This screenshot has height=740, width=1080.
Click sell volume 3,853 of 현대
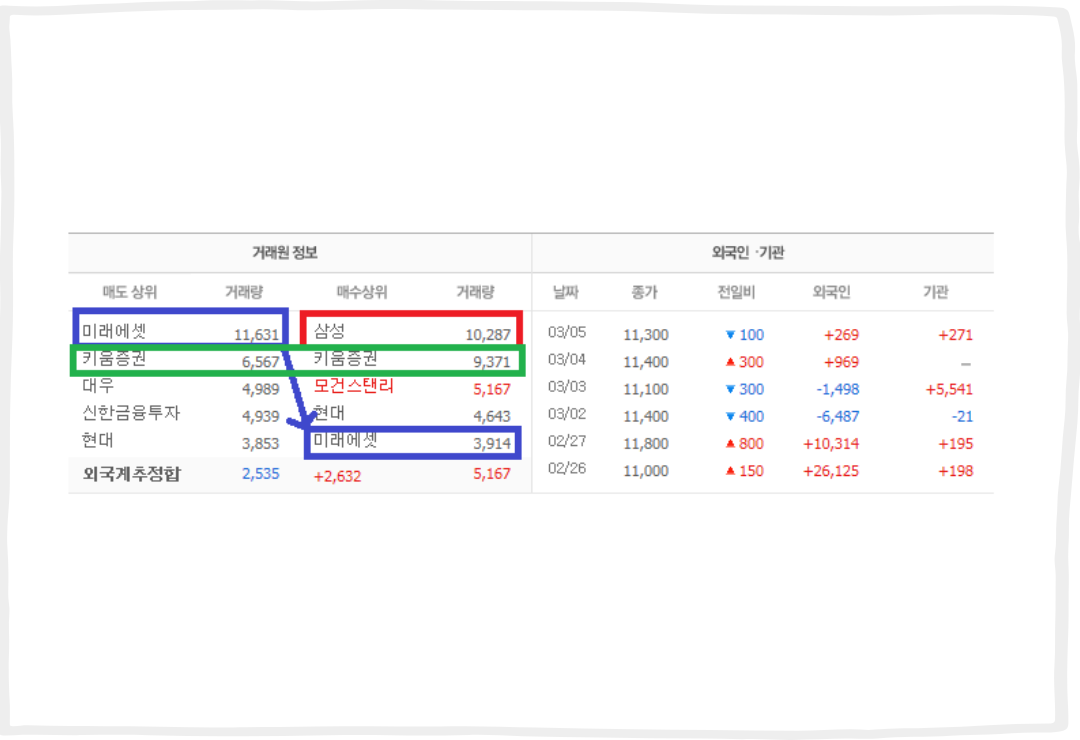[x=260, y=444]
